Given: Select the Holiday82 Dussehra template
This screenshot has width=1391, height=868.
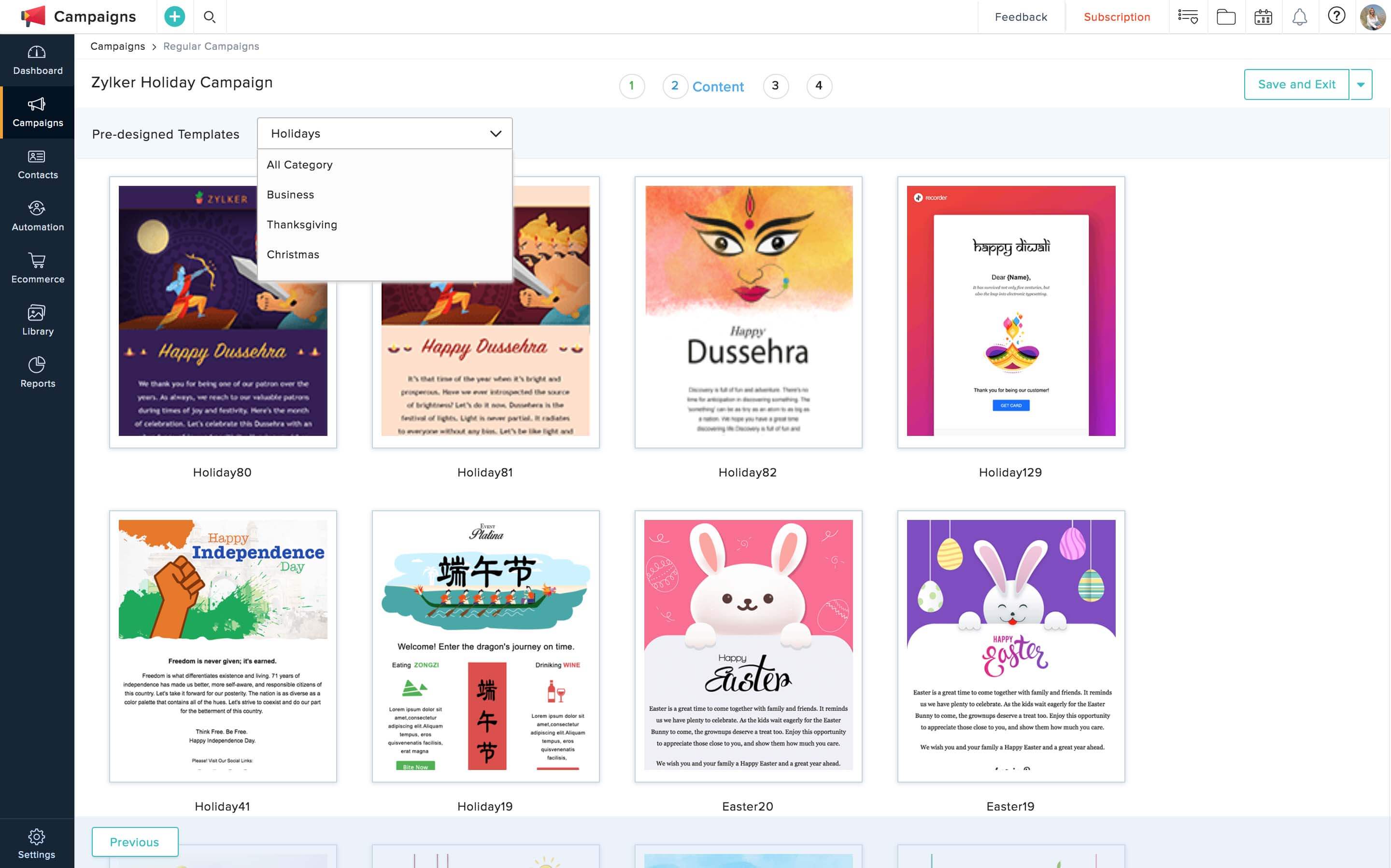Looking at the screenshot, I should (748, 312).
